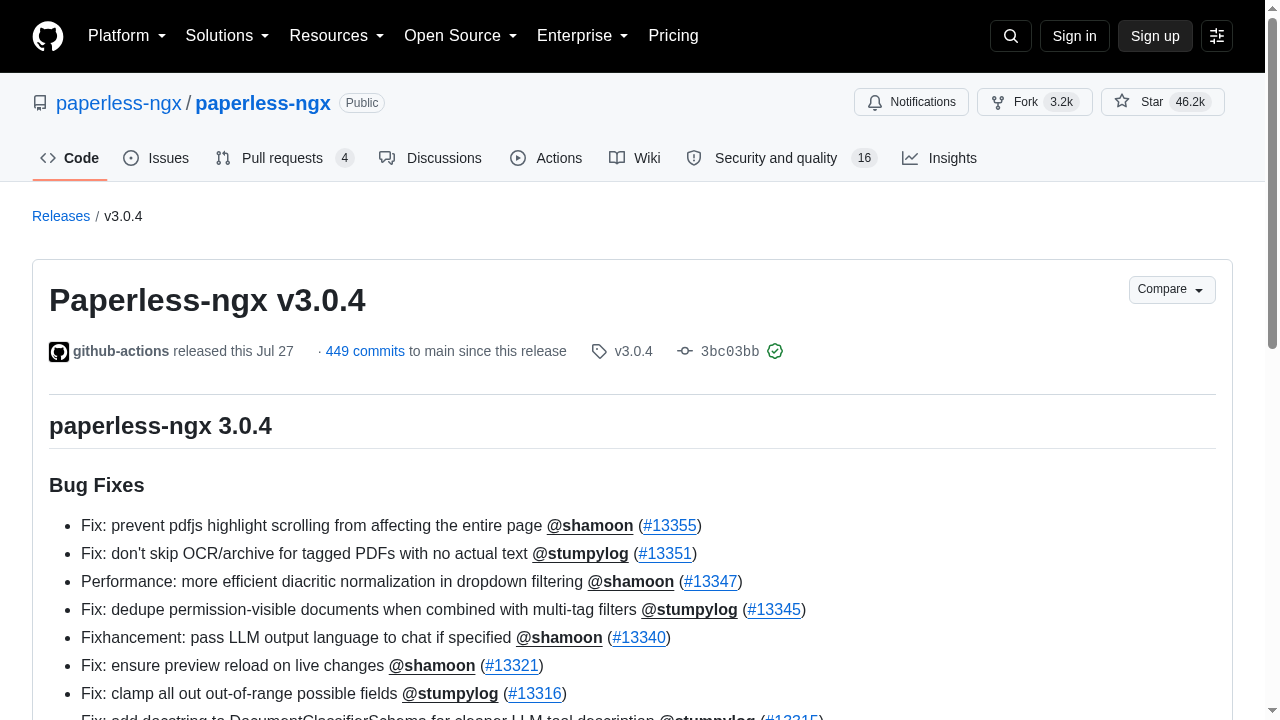Expand the Solutions menu
The image size is (1280, 720).
[x=227, y=36]
